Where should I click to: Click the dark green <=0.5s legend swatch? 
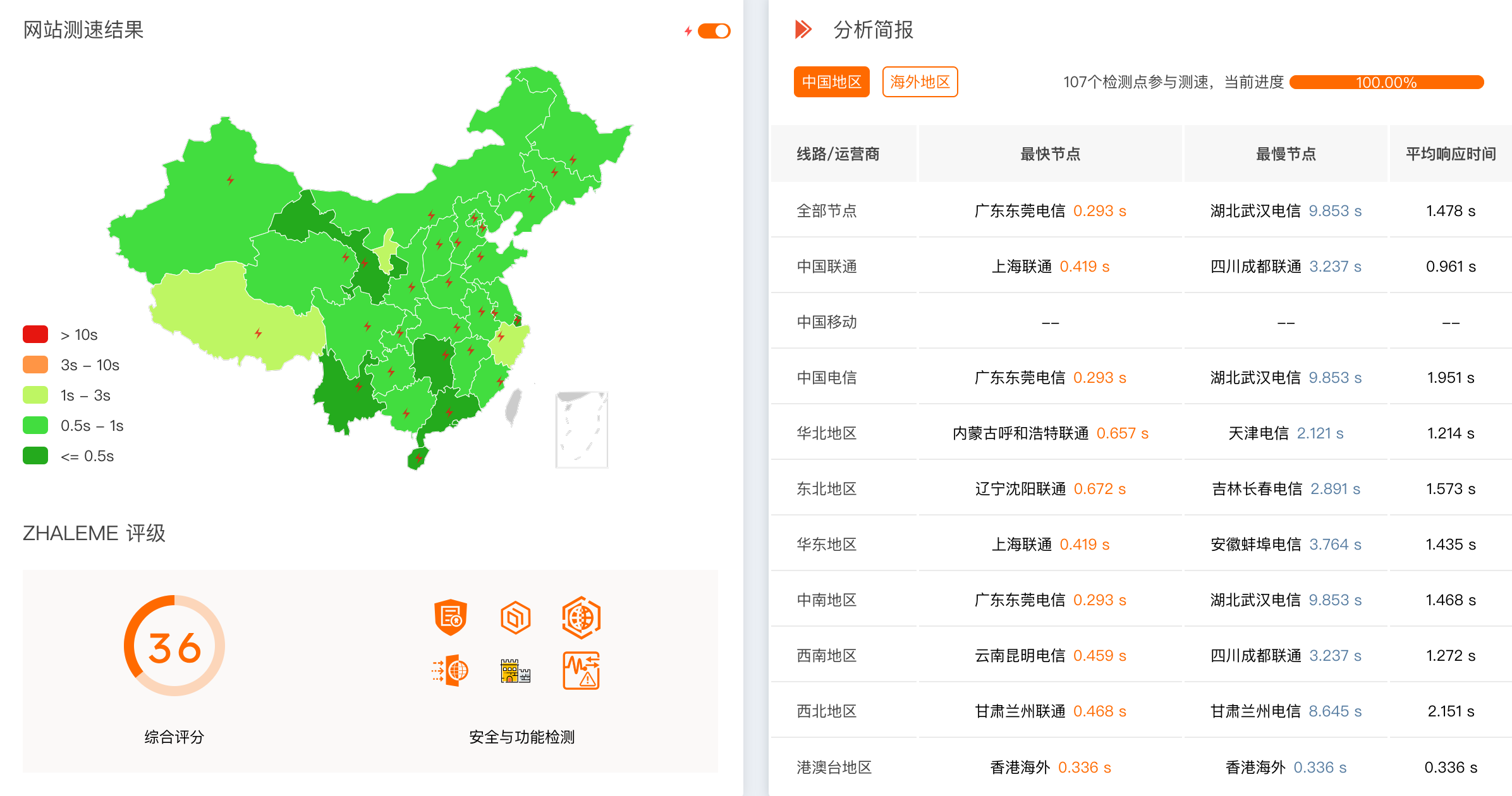pos(35,455)
